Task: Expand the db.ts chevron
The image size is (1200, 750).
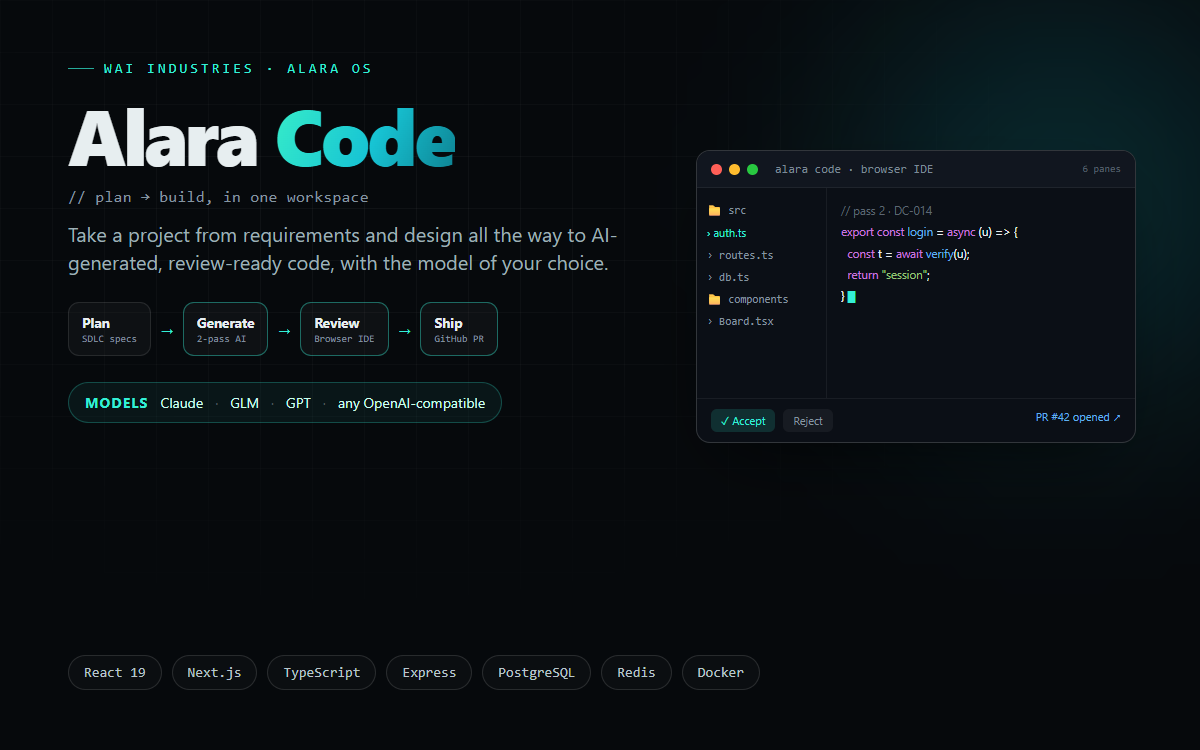Action: (710, 277)
